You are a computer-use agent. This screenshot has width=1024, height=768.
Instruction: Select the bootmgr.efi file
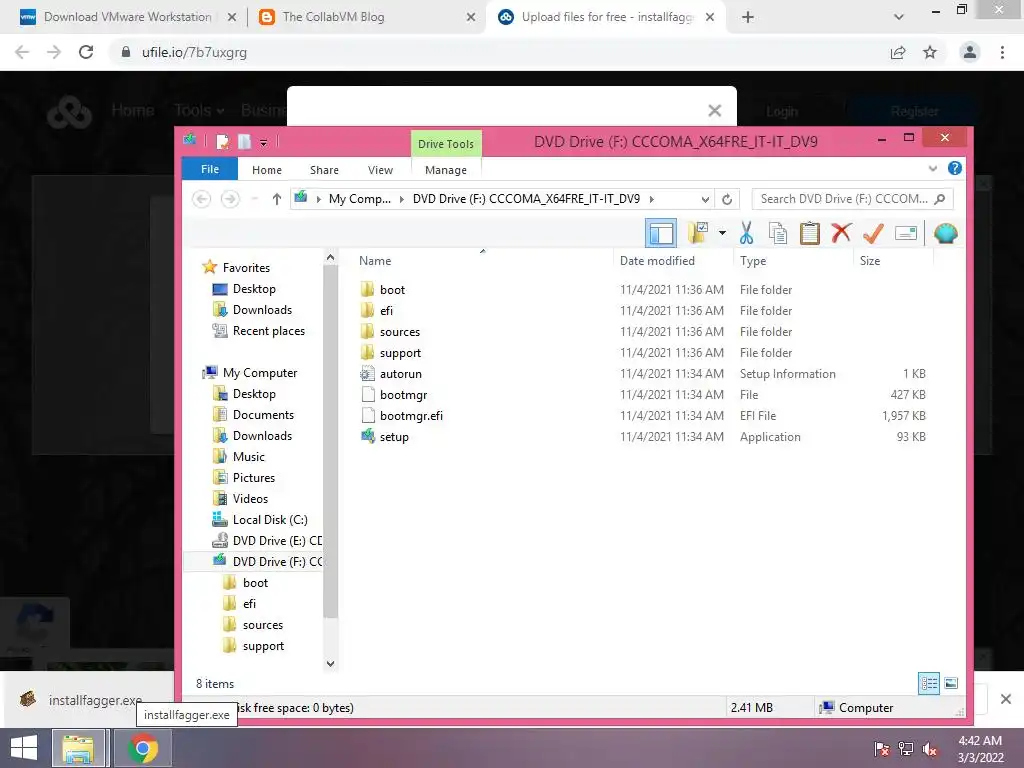[411, 415]
